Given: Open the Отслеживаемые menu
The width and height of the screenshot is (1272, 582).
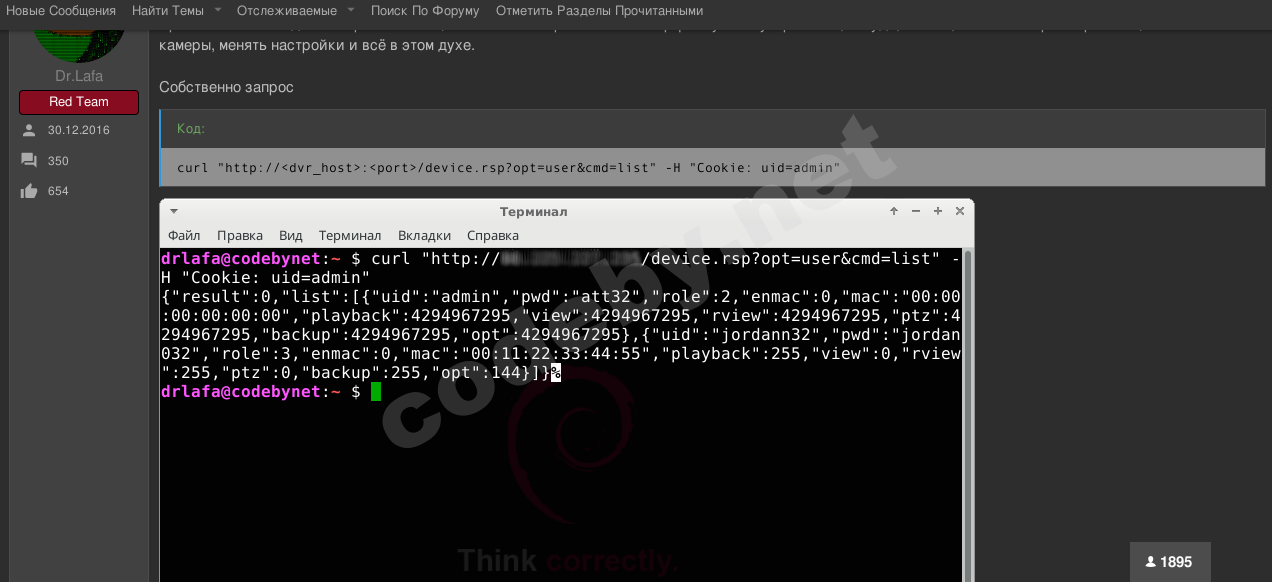Looking at the screenshot, I should coord(287,11).
